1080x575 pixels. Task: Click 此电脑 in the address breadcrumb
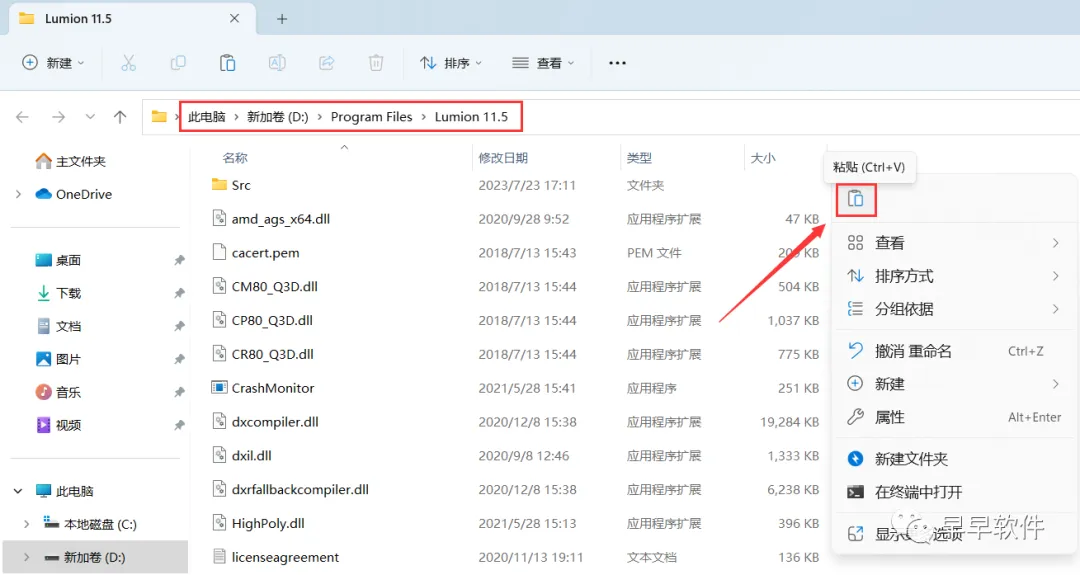pyautogui.click(x=207, y=117)
